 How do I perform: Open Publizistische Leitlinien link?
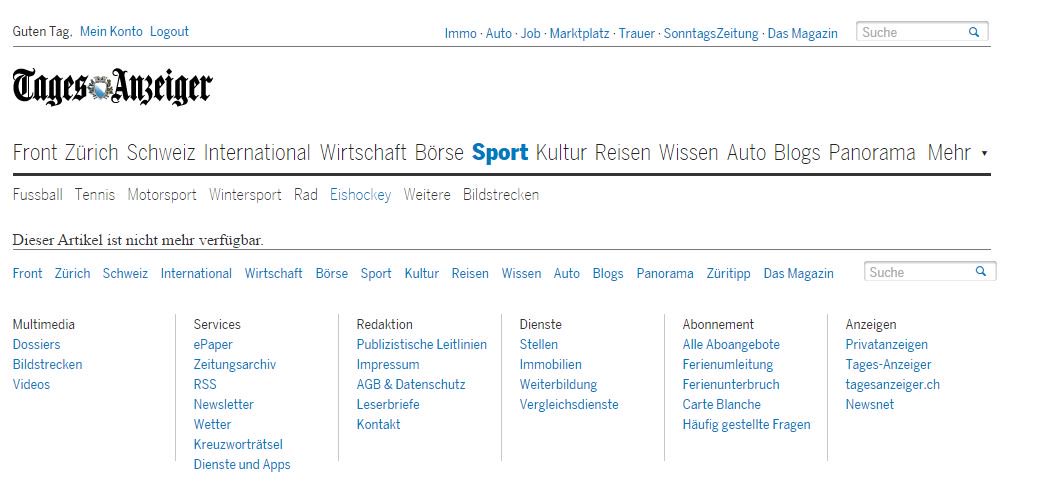422,344
